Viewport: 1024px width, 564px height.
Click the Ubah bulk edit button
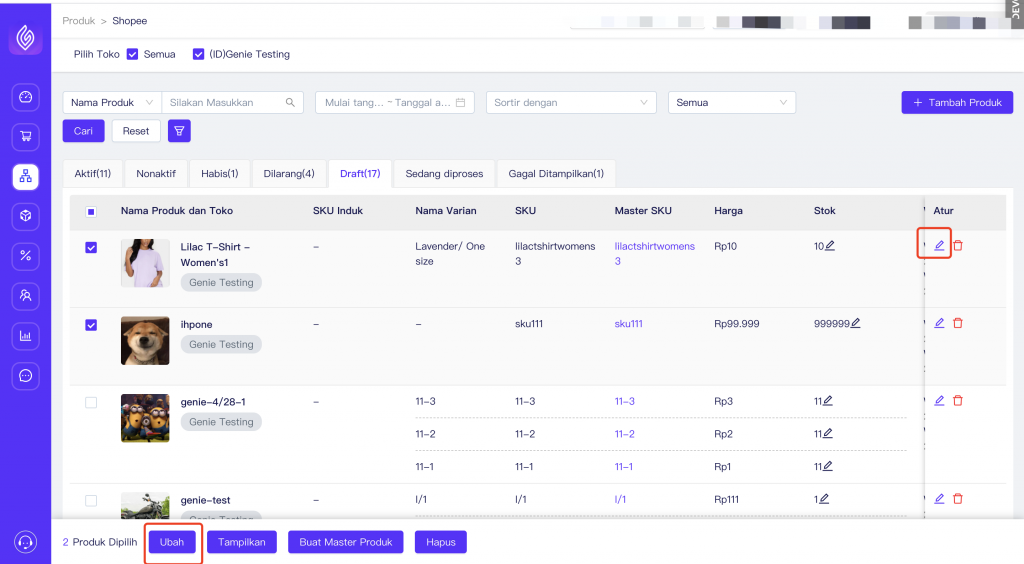click(x=172, y=542)
